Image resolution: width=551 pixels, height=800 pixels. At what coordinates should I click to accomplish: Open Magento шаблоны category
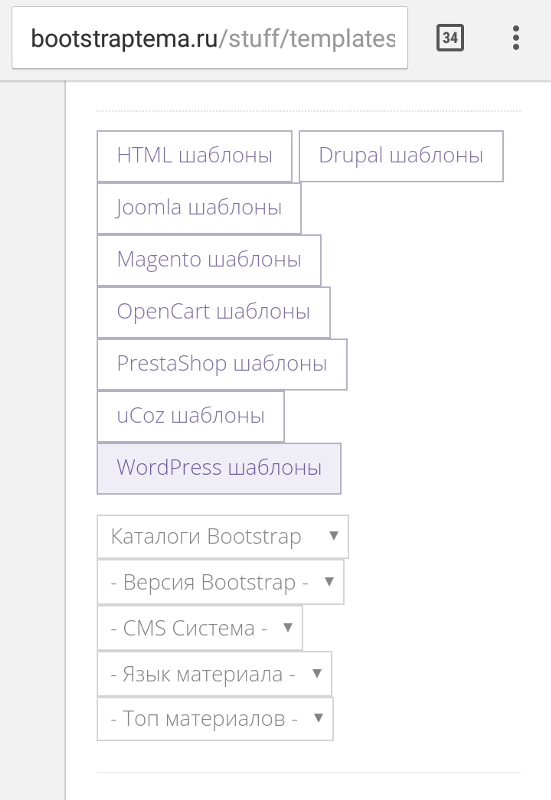209,260
